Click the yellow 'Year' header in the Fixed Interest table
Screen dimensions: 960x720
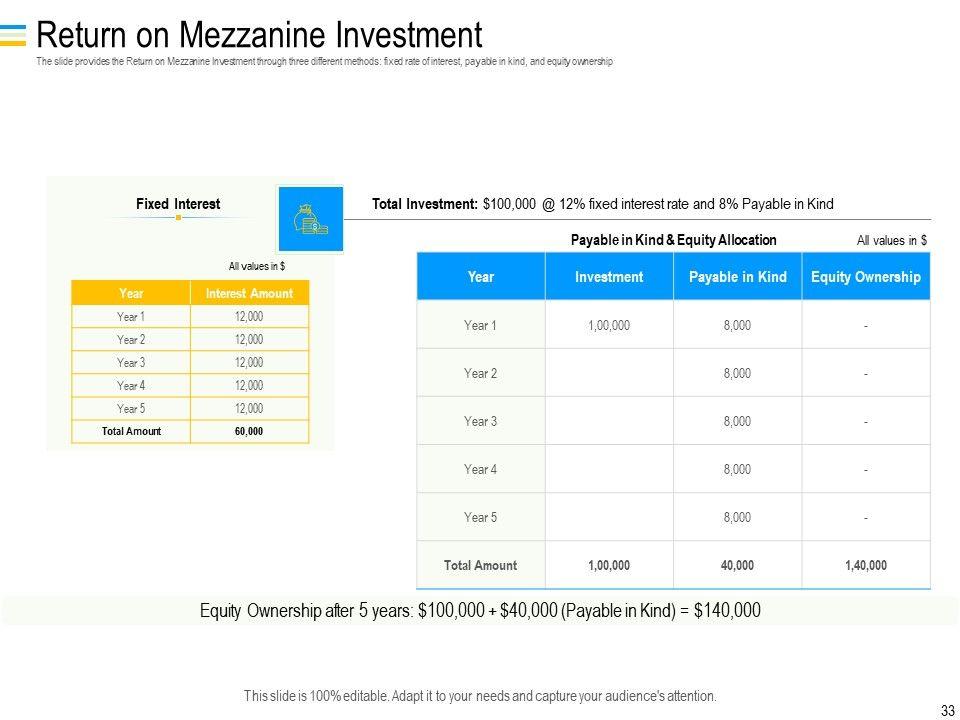pyautogui.click(x=131, y=293)
